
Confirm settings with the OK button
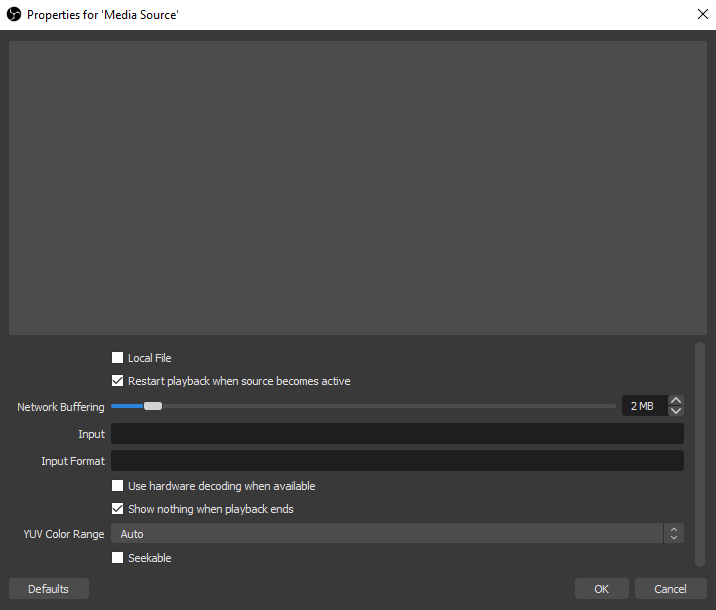tap(601, 589)
